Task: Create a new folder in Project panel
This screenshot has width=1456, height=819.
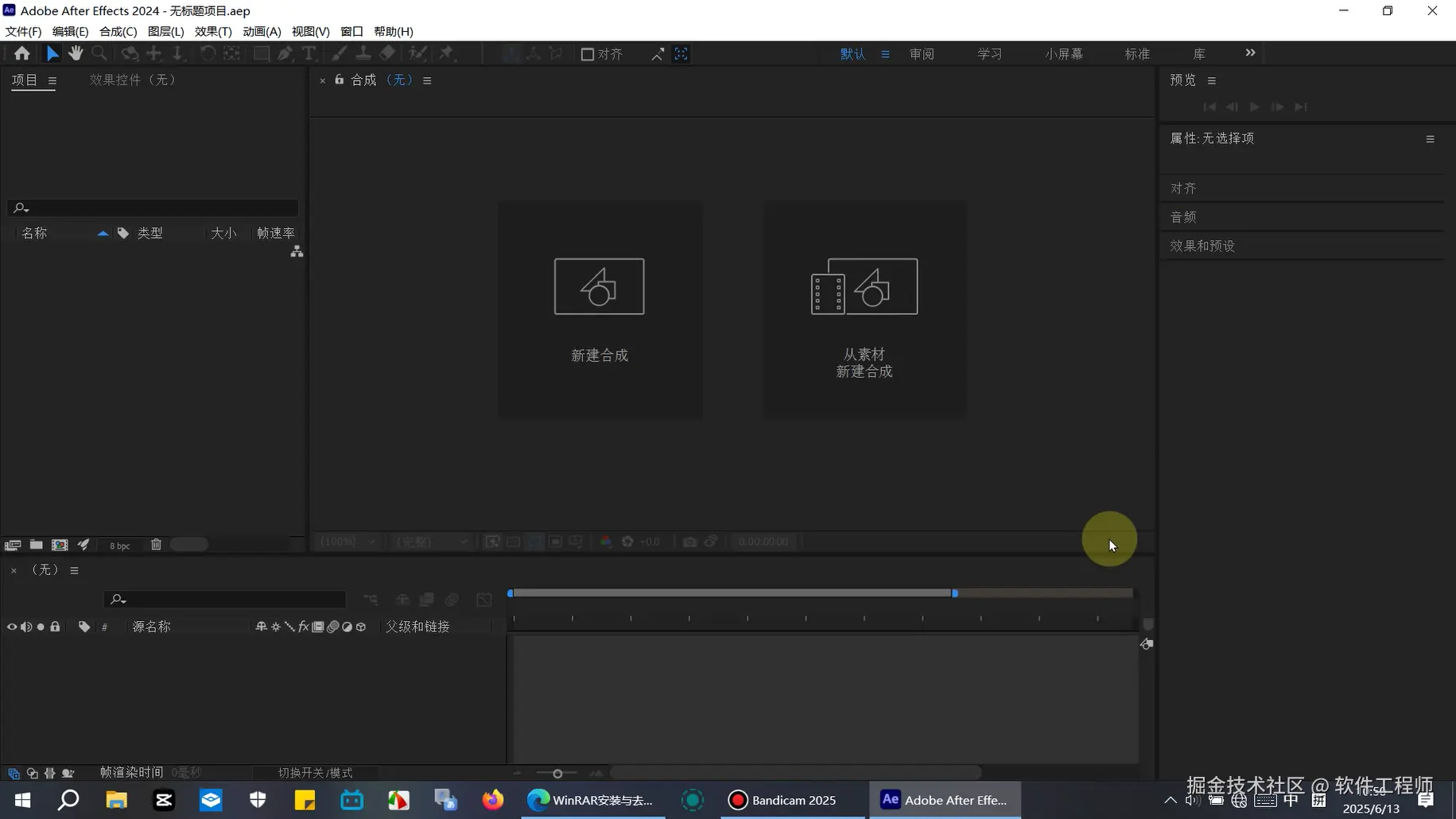Action: (37, 545)
